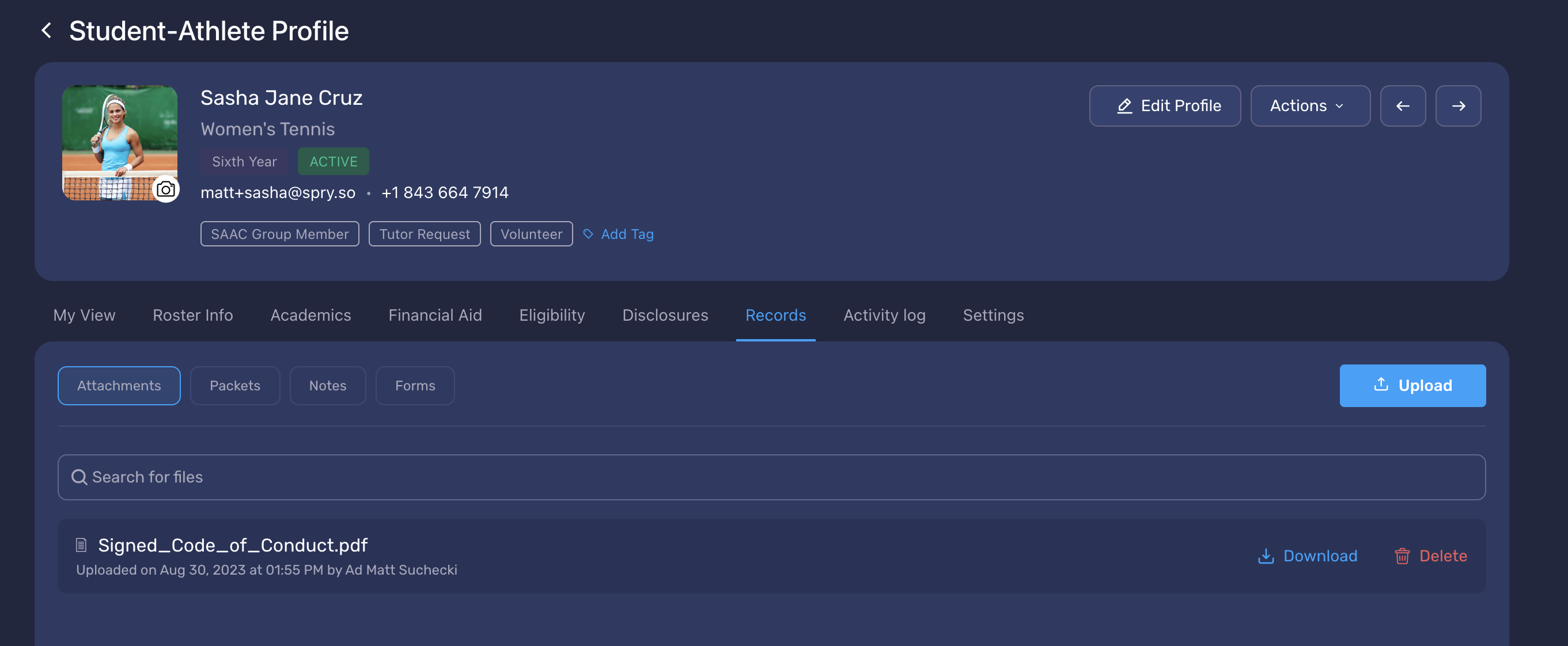Click the Search for files field
Viewport: 1568px width, 646px height.
click(771, 477)
